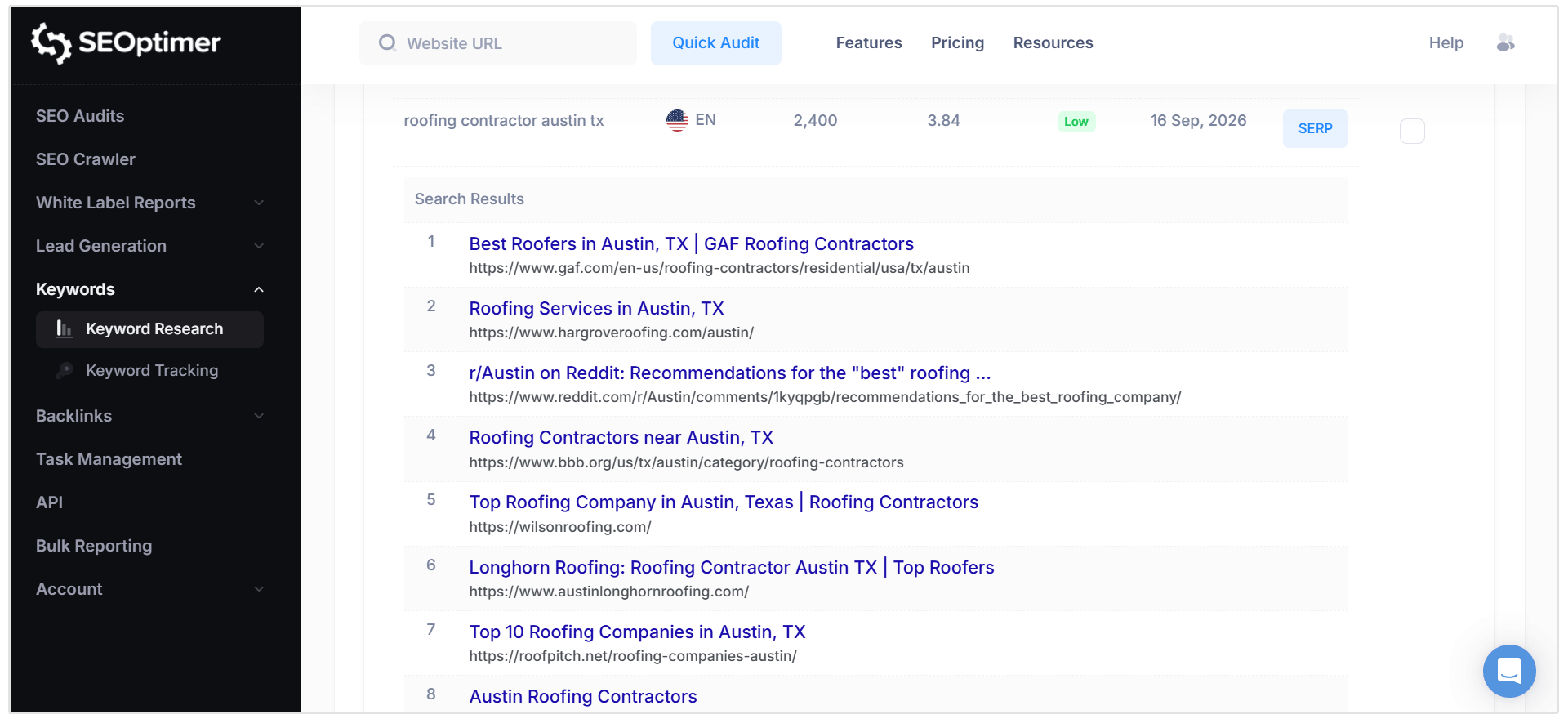Viewport: 1568px width, 719px height.
Task: Collapse the Keywords section chevron
Action: pos(259,289)
